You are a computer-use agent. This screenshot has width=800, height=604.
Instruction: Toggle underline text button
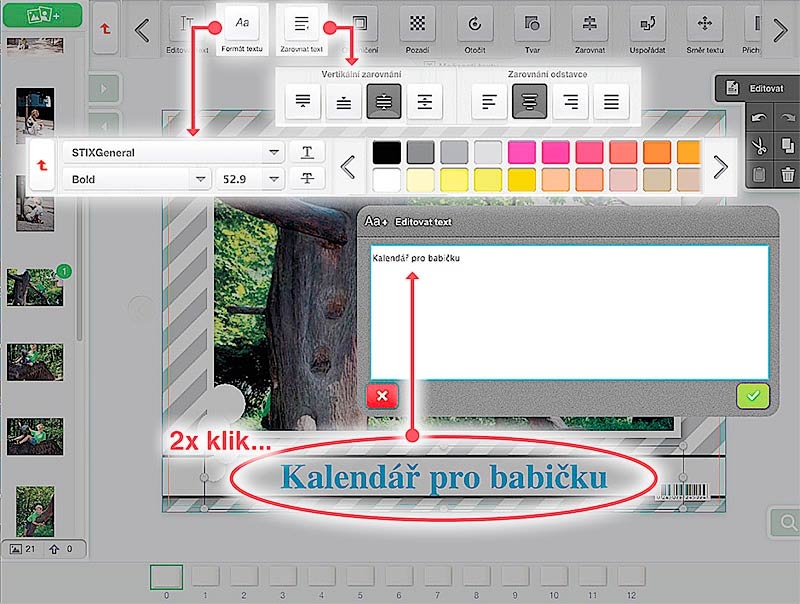point(307,152)
